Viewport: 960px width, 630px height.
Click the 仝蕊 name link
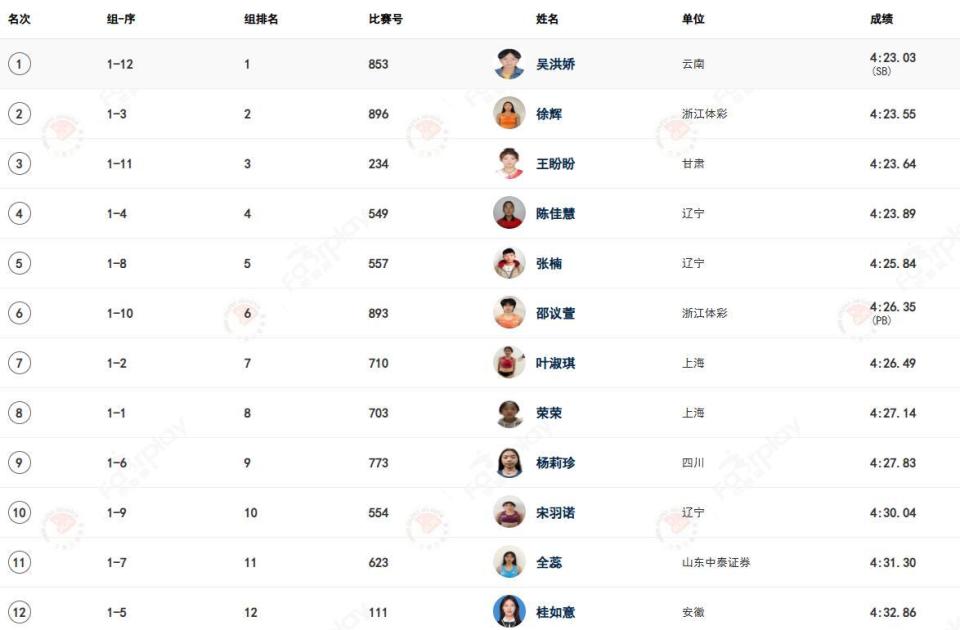coord(549,562)
